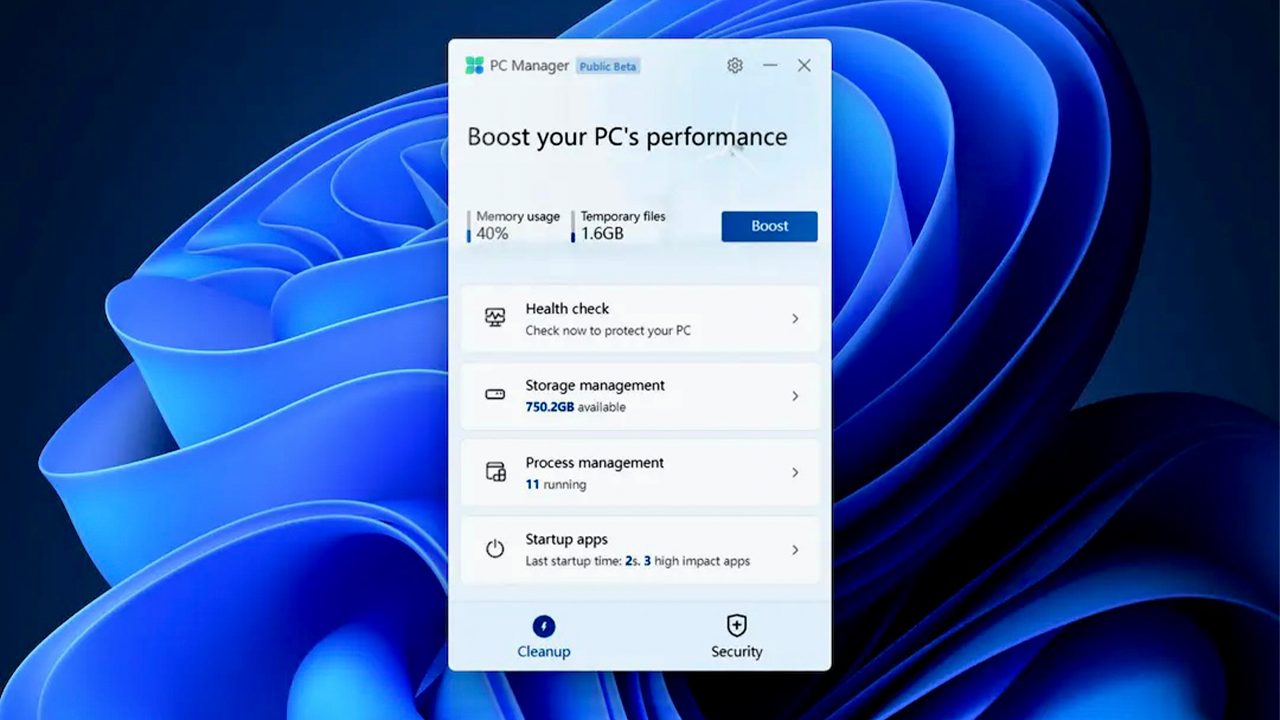Viewport: 1280px width, 720px height.
Task: Click the PC Manager title text
Action: (529, 66)
